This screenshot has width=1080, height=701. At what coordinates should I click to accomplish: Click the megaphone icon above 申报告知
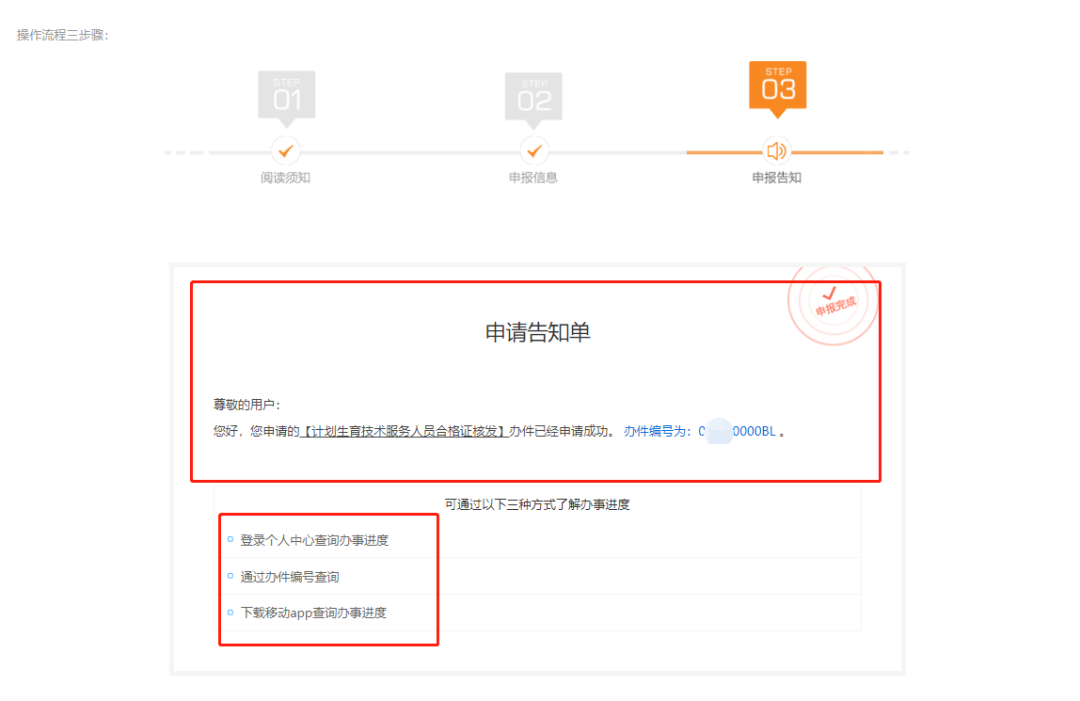[x=778, y=152]
